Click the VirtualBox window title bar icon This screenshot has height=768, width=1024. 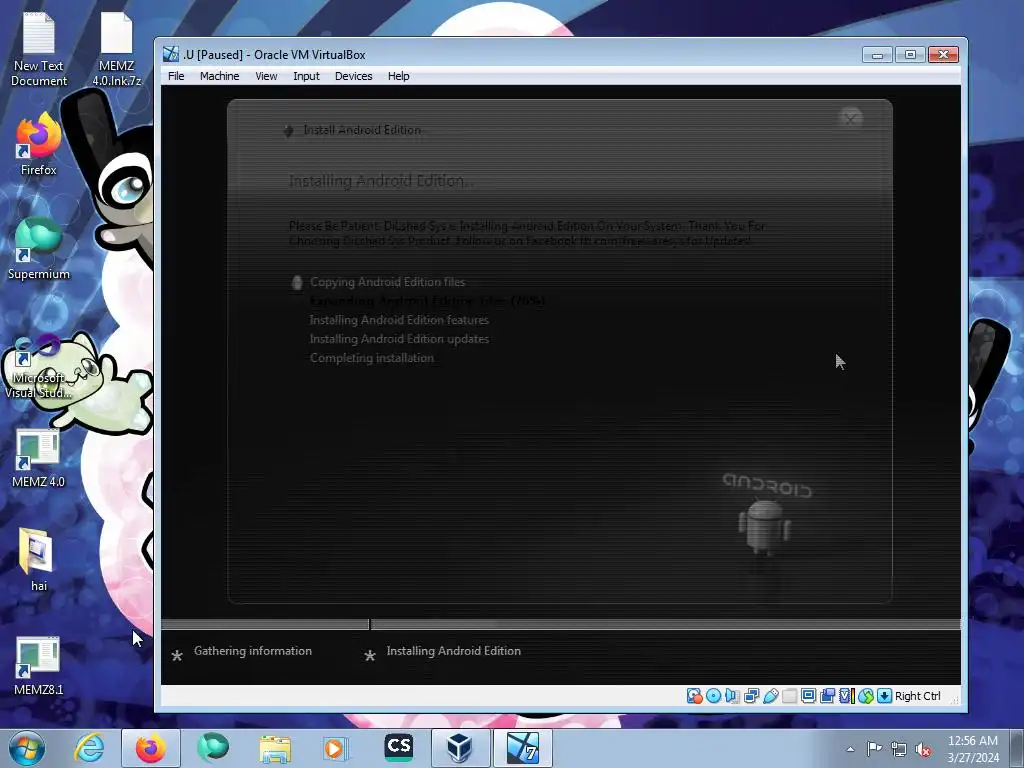point(171,54)
